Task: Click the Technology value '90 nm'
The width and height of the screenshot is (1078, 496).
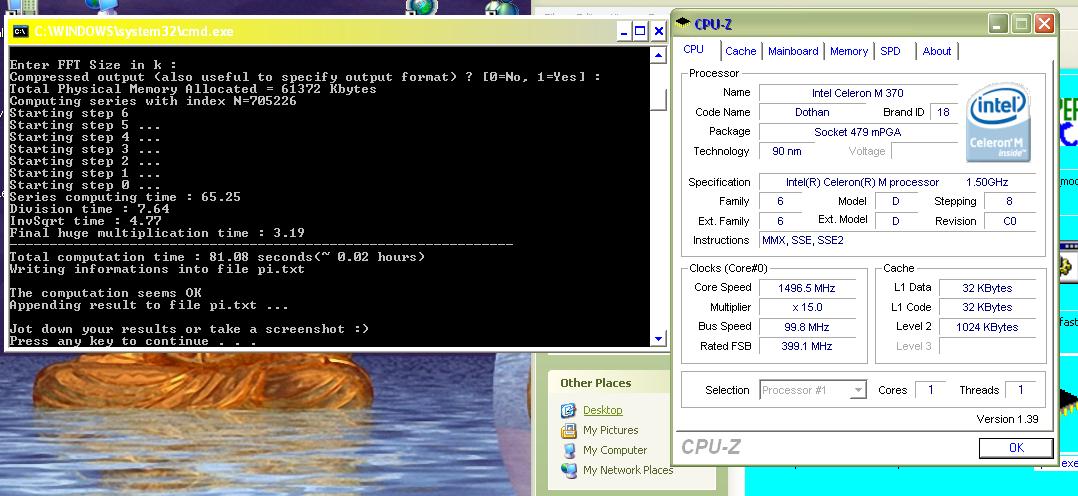Action: coord(786,151)
